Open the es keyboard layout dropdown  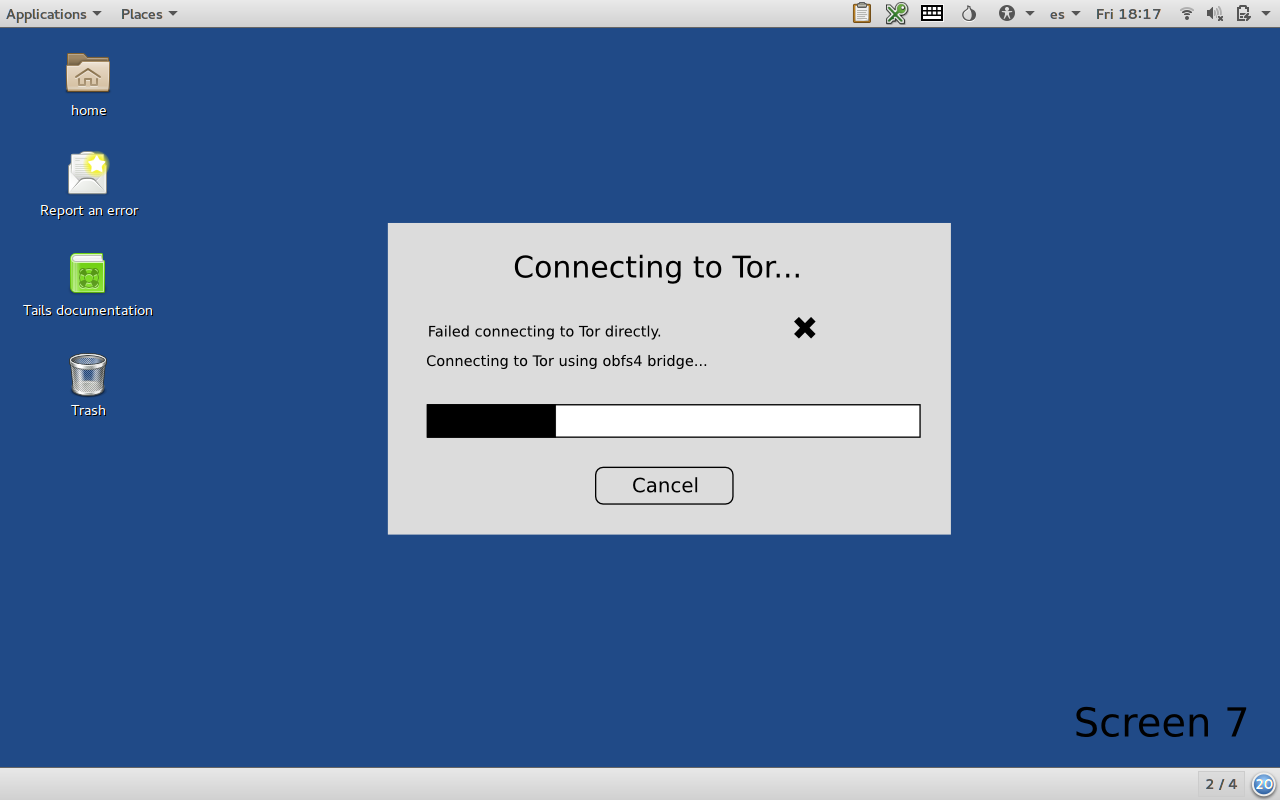tap(1064, 13)
